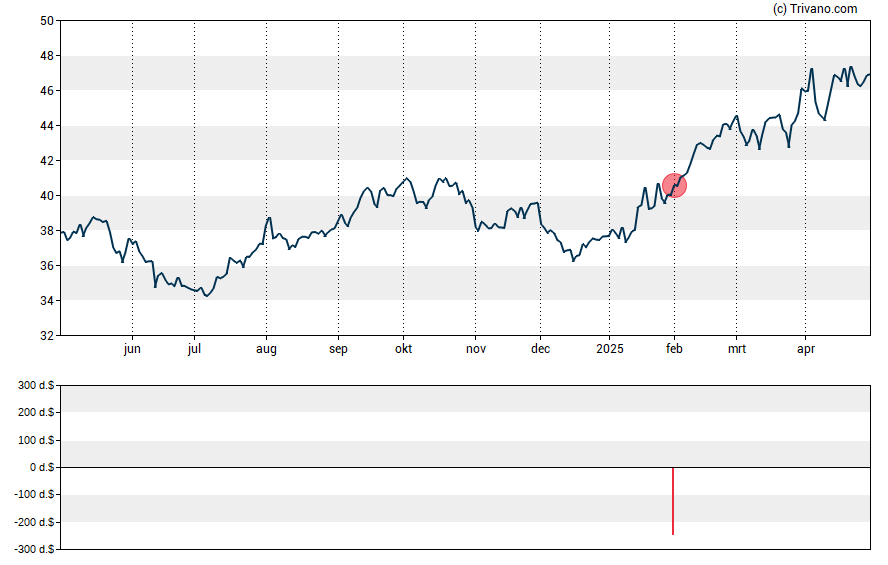Viewport: 888px width, 565px height.
Task: Click the '2025' year axis label
Action: coord(609,349)
